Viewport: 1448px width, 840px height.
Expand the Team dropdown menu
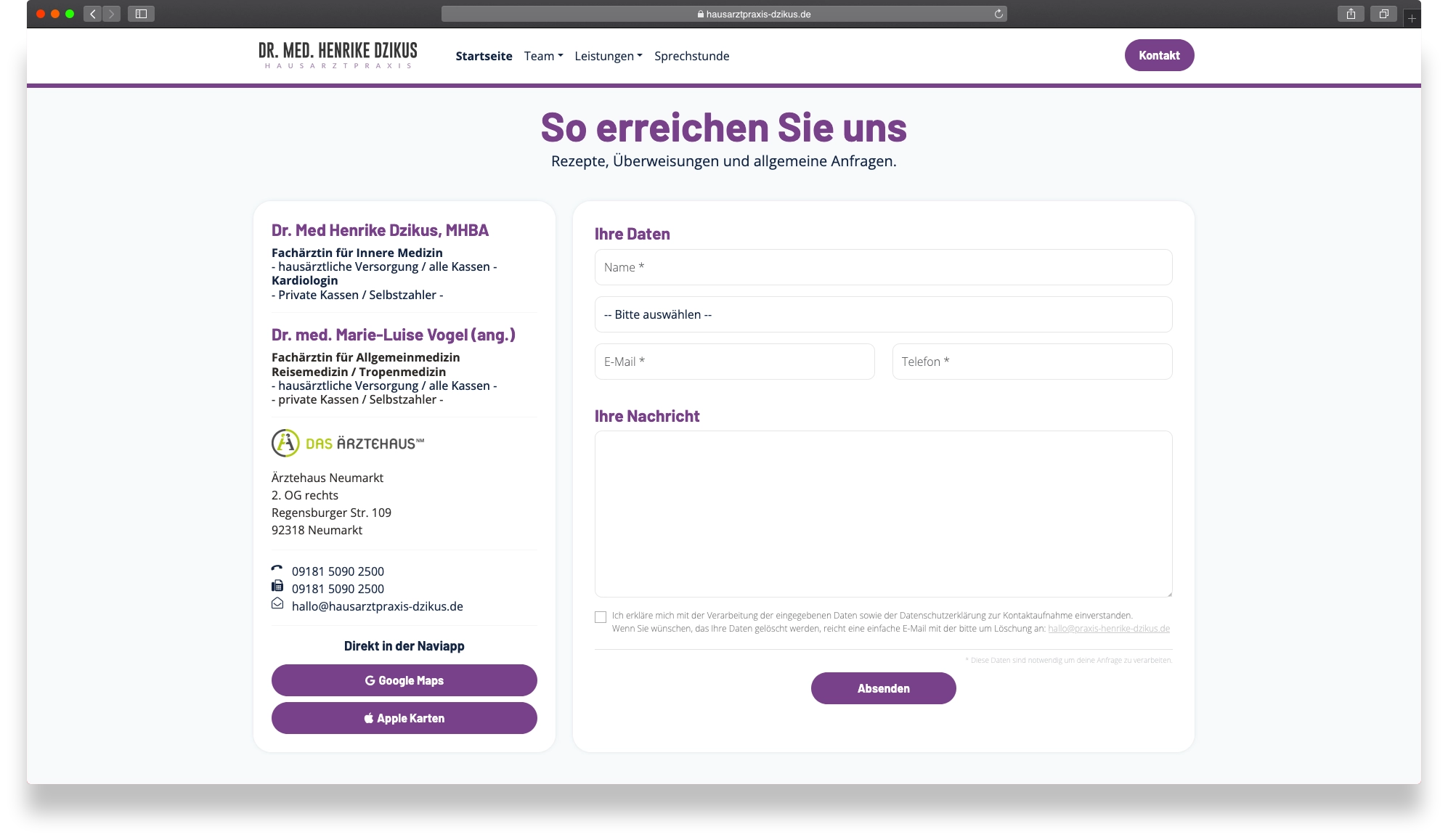click(543, 56)
